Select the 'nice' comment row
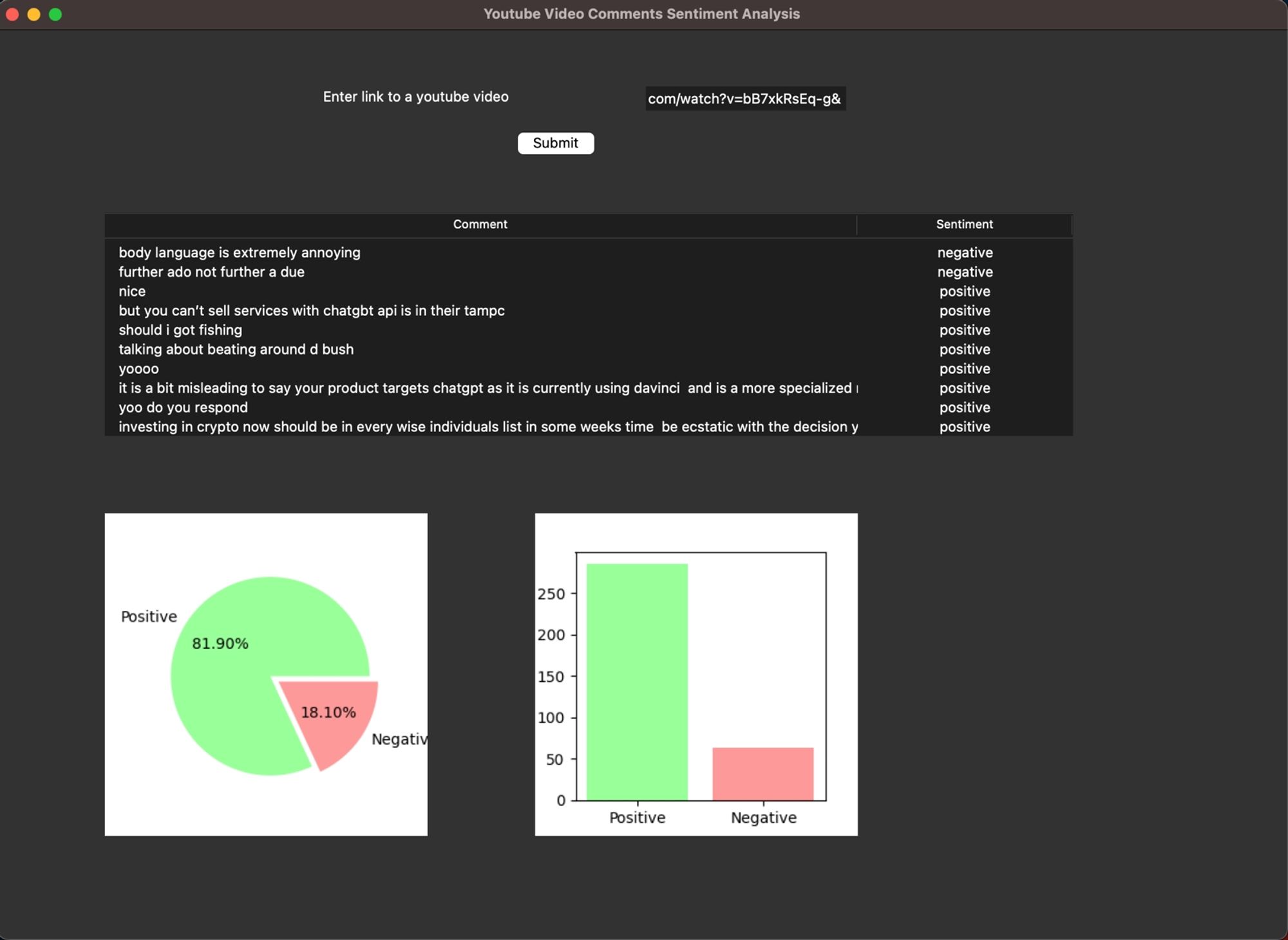This screenshot has width=1288, height=940. click(132, 291)
